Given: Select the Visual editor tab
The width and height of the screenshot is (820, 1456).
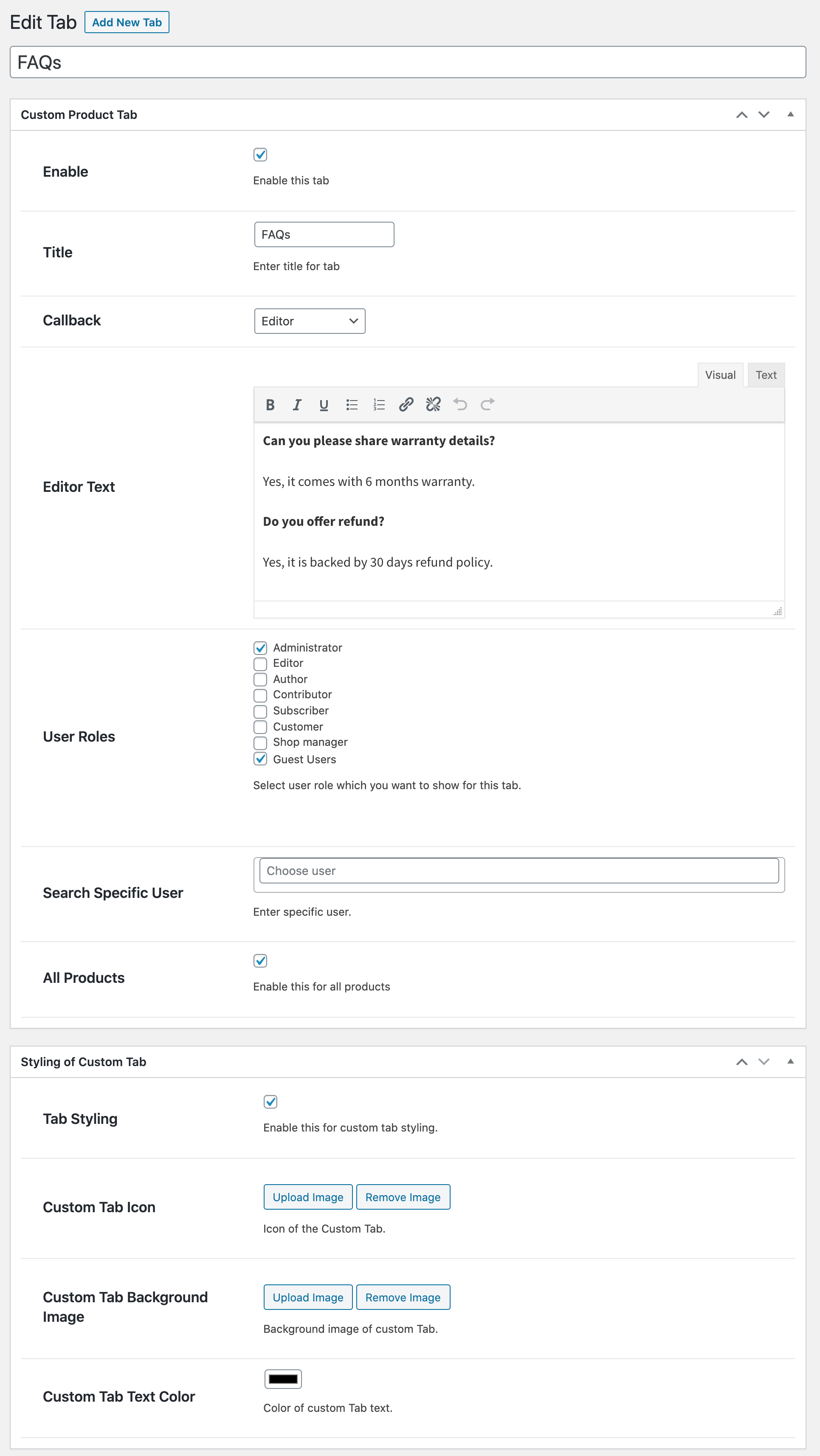Looking at the screenshot, I should click(x=720, y=374).
